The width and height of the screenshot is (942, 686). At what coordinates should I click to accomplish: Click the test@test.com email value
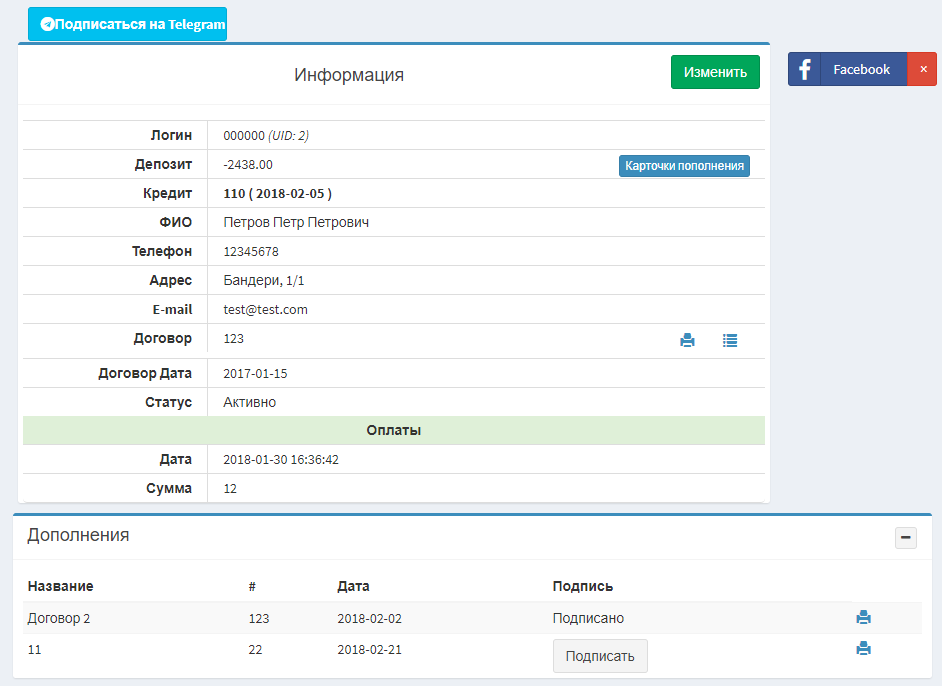265,310
